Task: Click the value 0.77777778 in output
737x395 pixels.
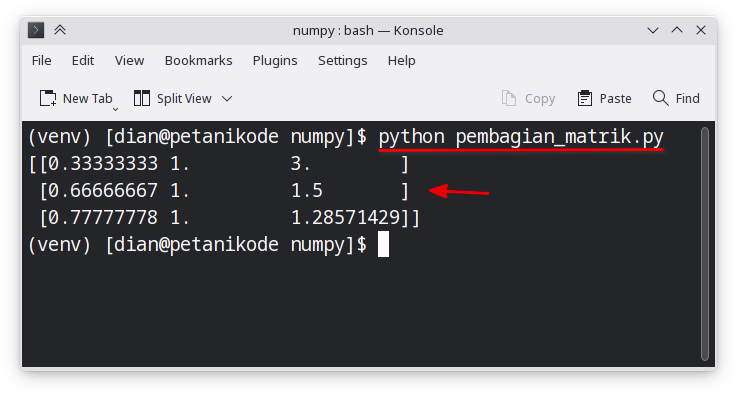Action: coord(103,218)
